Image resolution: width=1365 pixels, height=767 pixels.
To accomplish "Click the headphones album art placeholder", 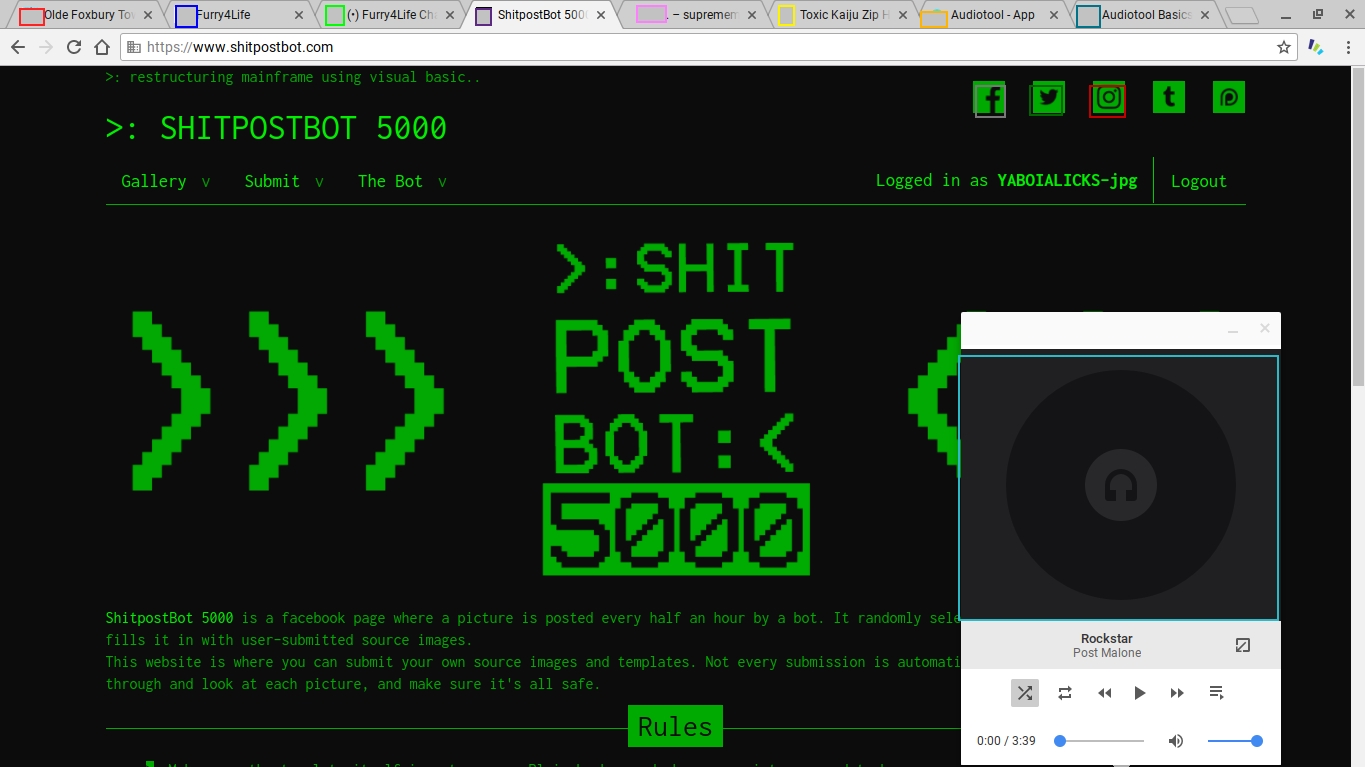I will tap(1120, 486).
